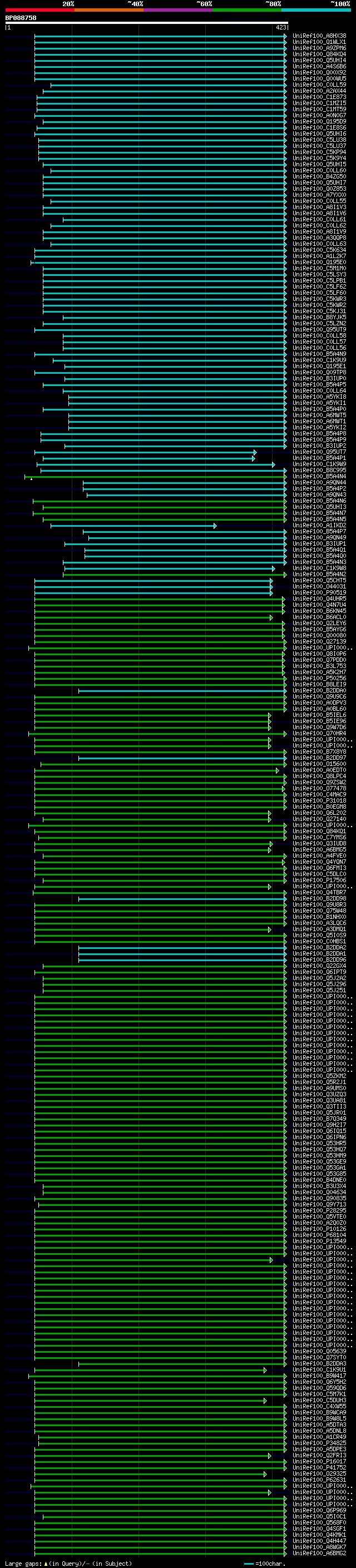Open hit UniRef100_Q1WLX1 label
This screenshot has width=356, height=1568.
coord(319,42)
